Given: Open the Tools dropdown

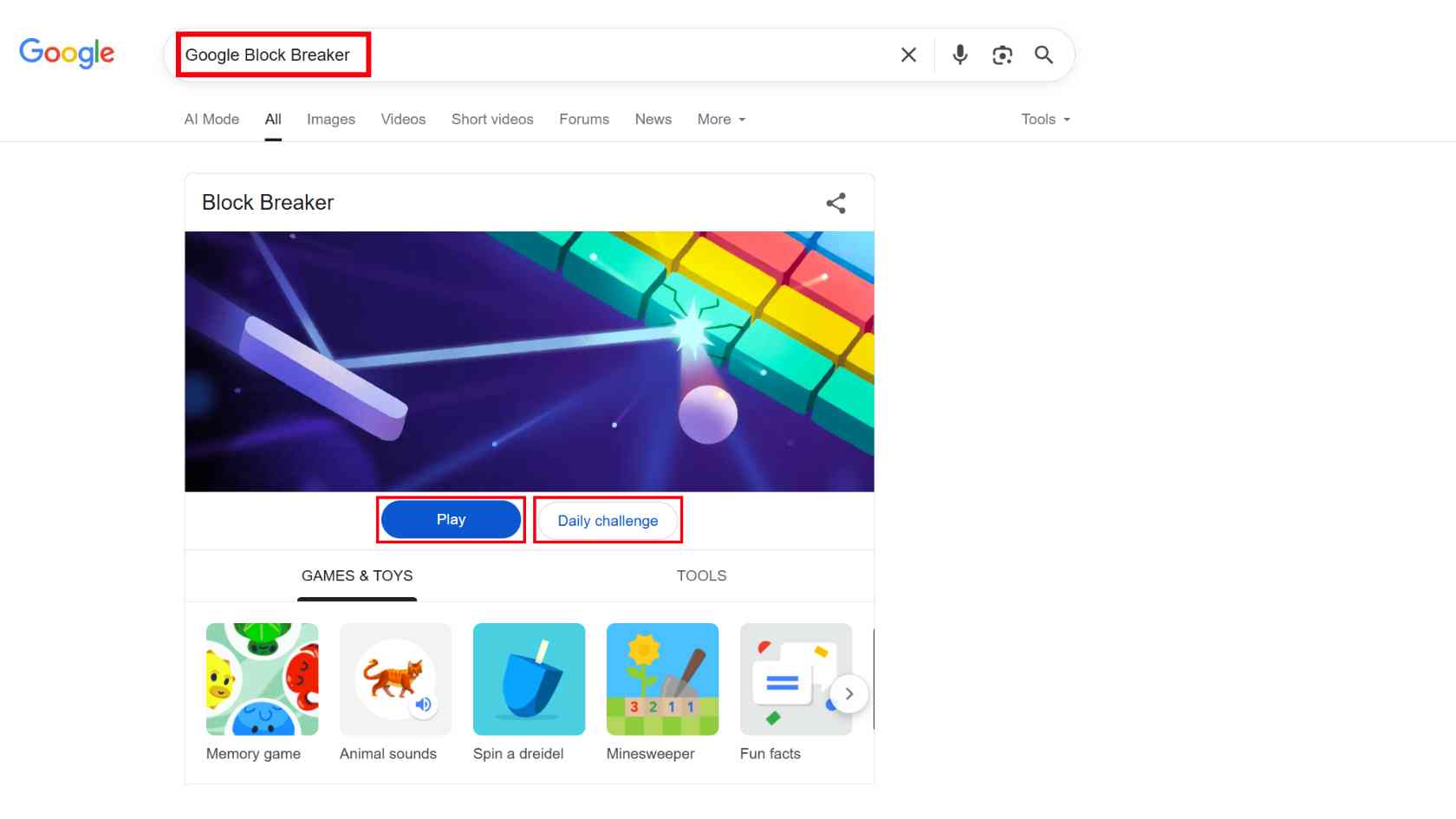Looking at the screenshot, I should click(1044, 120).
